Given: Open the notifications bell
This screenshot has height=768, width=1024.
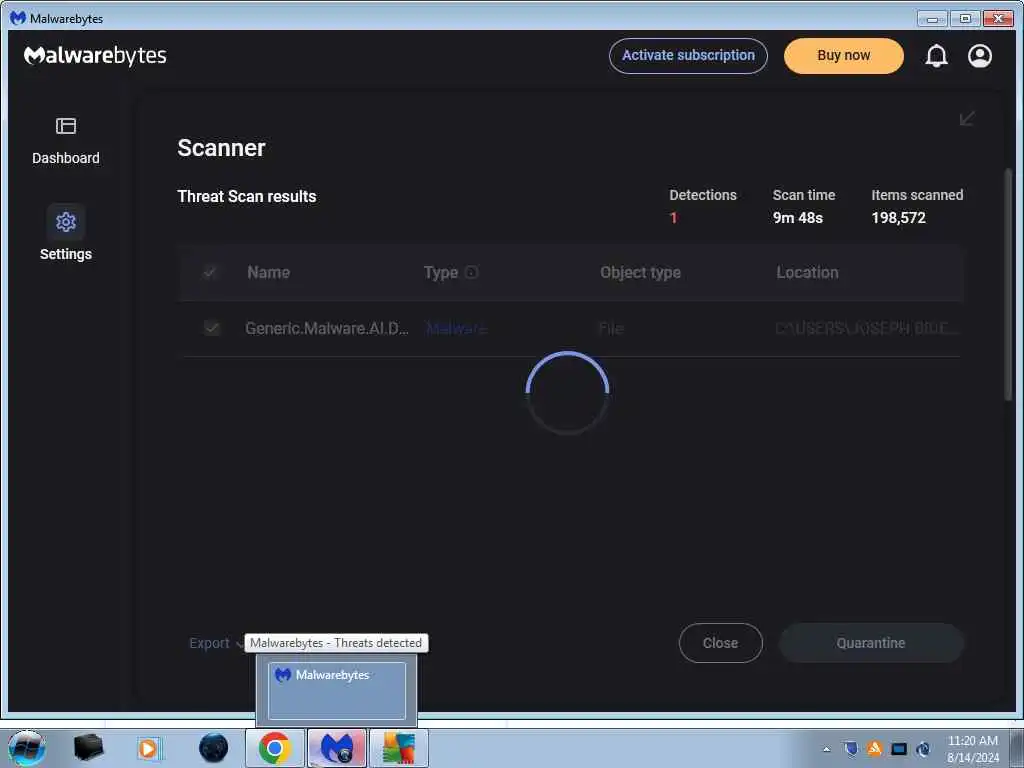Looking at the screenshot, I should [936, 56].
